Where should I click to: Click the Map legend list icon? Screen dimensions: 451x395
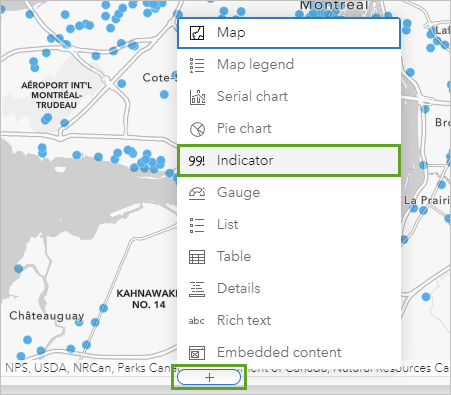click(x=197, y=65)
